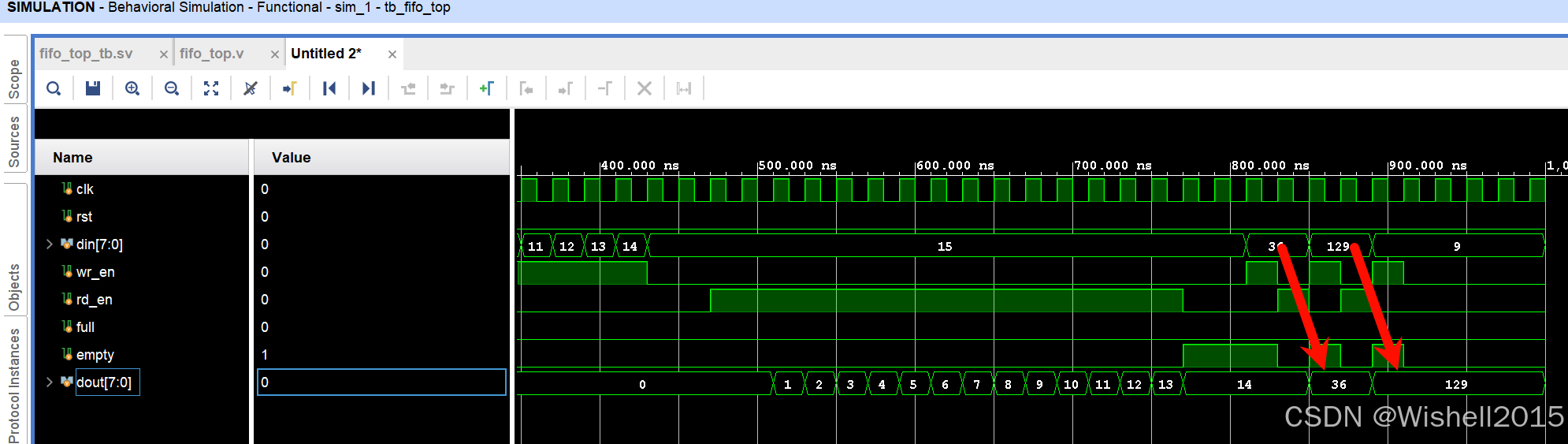1568x444 pixels.
Task: Click the signal icon next to rd_en
Action: [x=67, y=299]
